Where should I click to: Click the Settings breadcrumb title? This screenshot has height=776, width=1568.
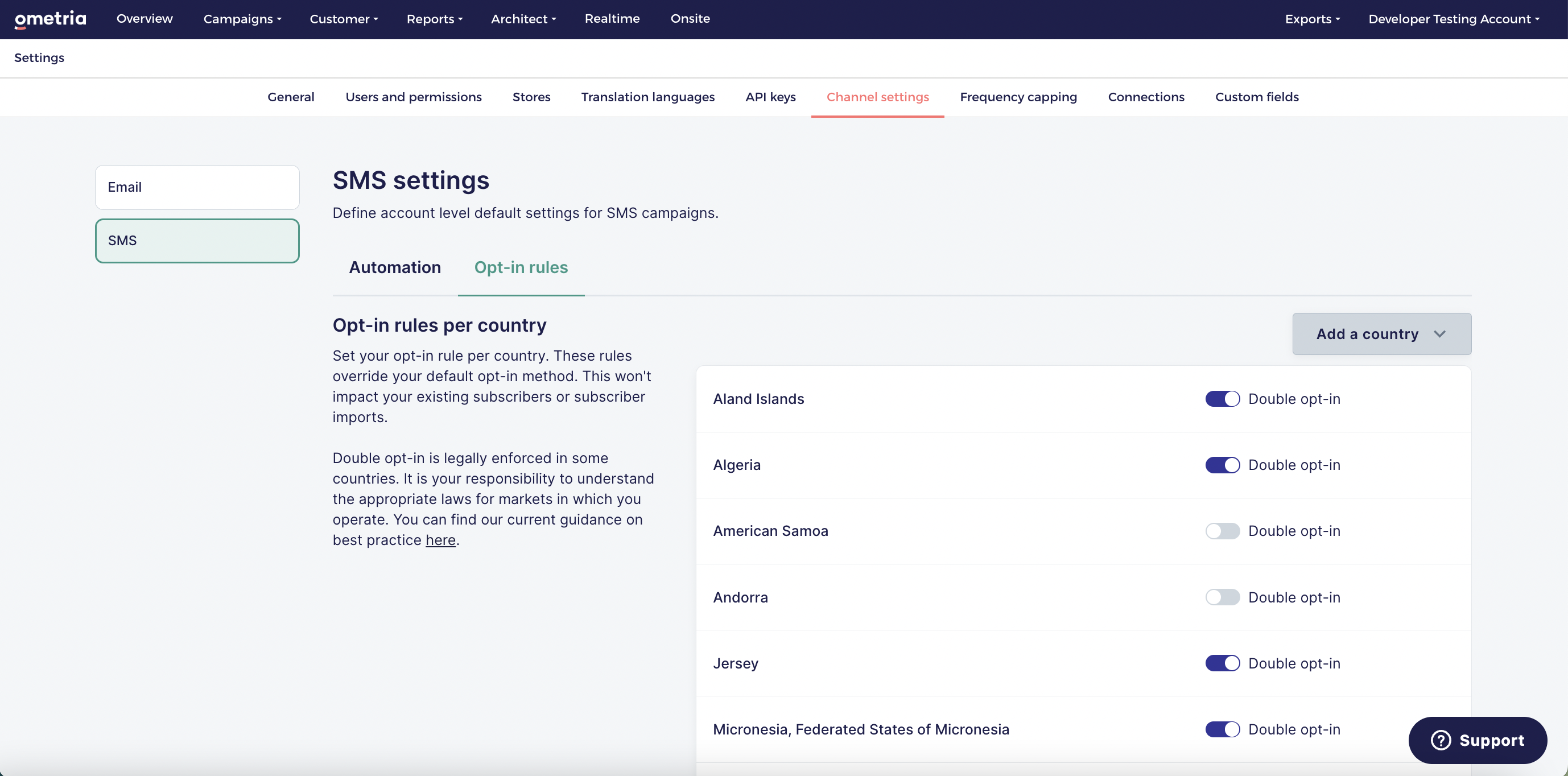pyautogui.click(x=40, y=58)
